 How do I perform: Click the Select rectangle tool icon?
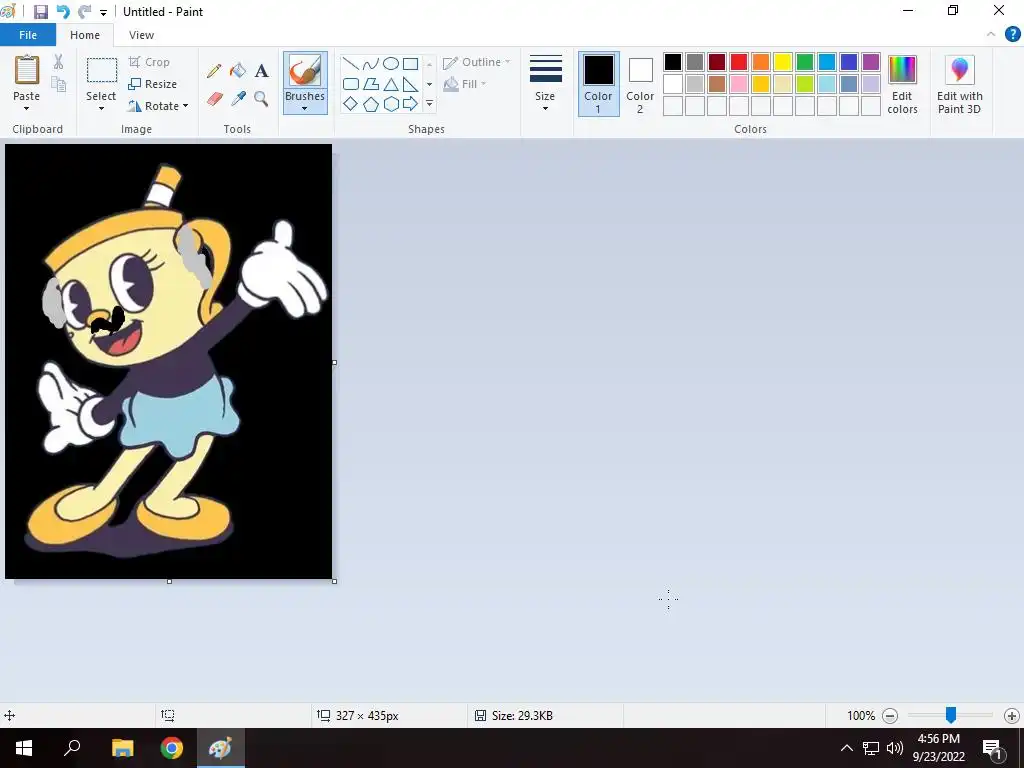click(102, 71)
